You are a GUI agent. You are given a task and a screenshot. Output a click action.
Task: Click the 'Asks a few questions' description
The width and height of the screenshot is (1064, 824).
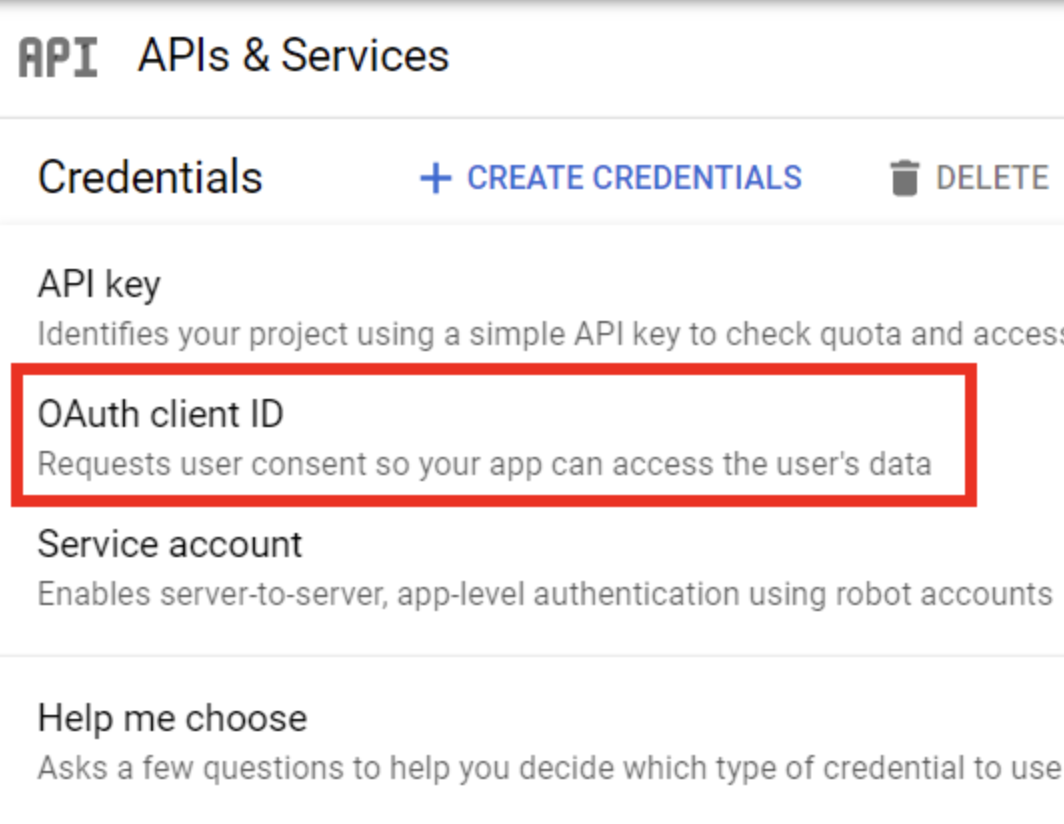[x=548, y=768]
